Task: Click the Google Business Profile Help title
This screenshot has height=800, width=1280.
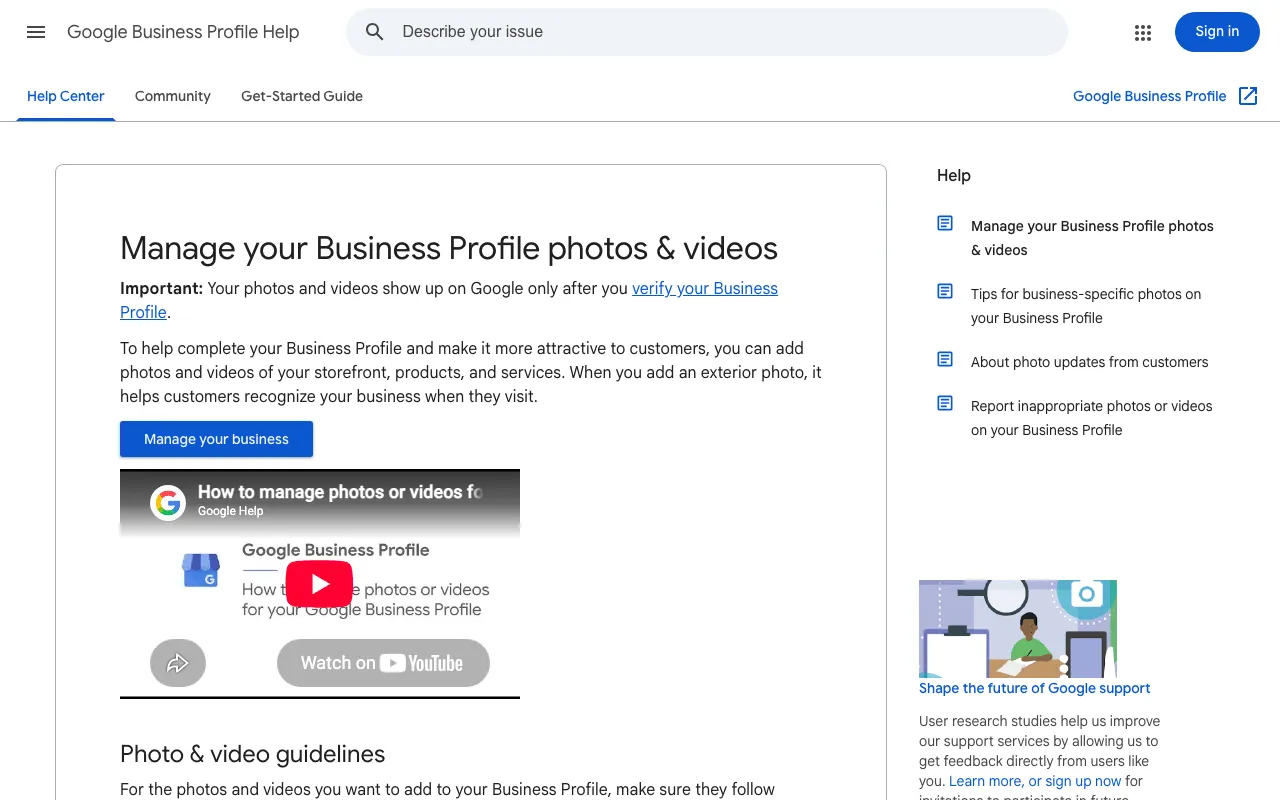Action: [x=183, y=32]
